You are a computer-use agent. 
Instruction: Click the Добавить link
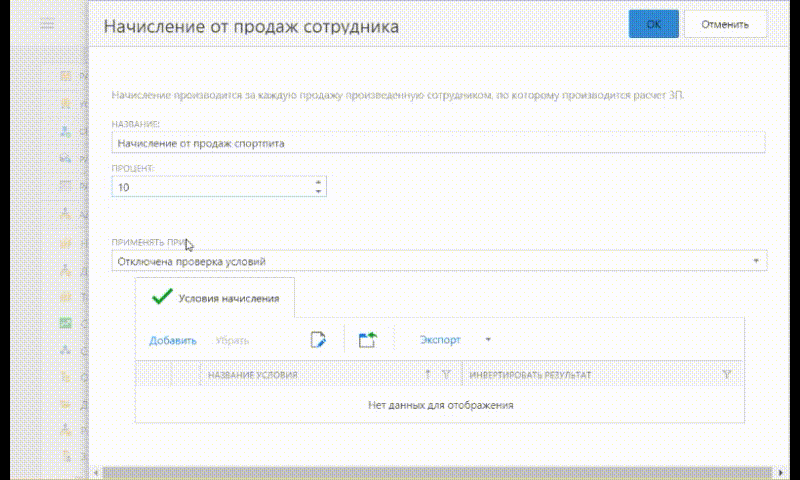pos(172,340)
